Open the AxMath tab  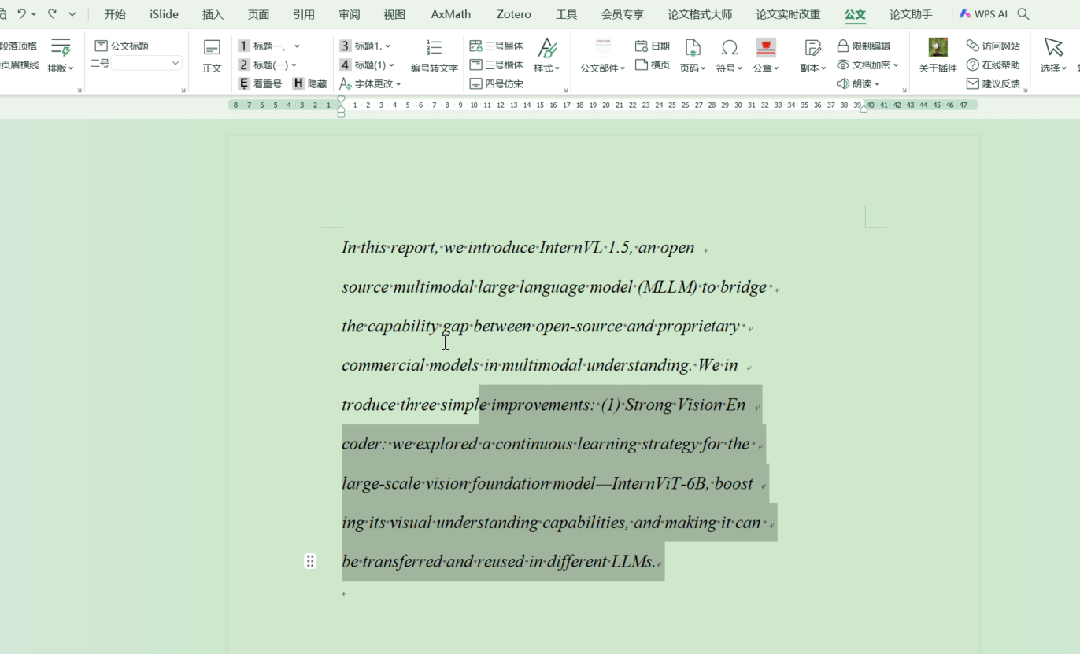451,14
